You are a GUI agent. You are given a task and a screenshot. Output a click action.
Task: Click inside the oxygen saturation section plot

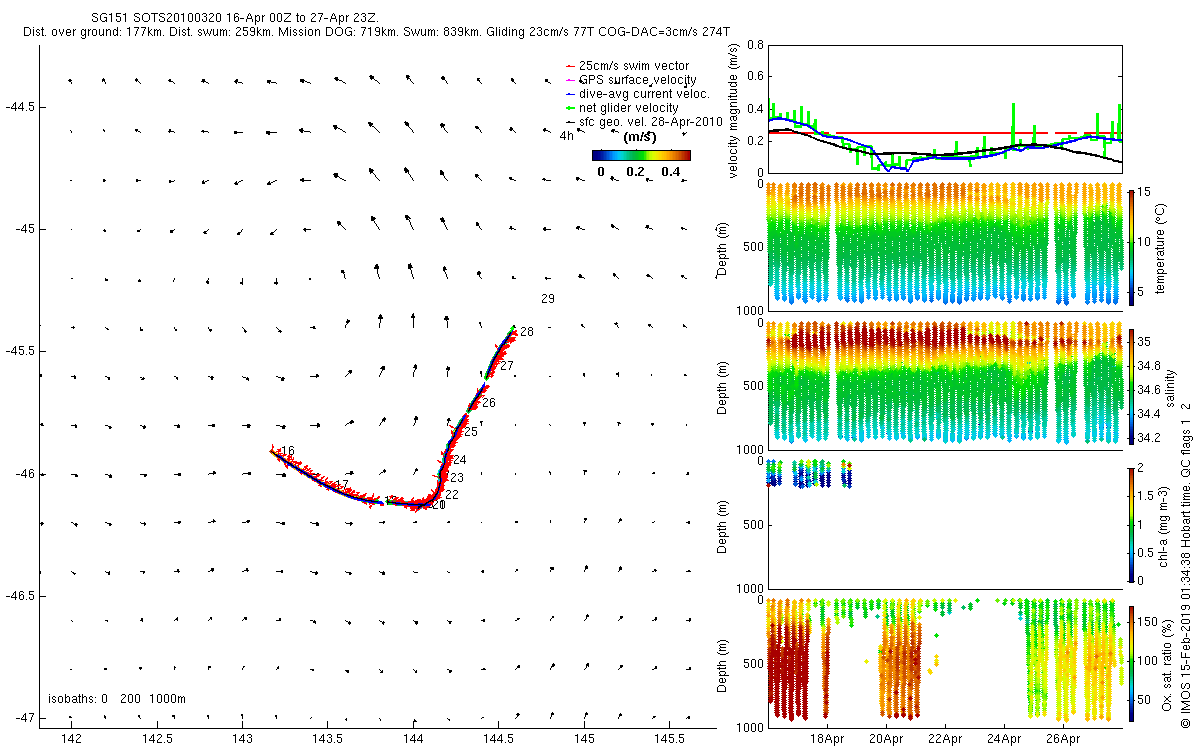point(945,663)
